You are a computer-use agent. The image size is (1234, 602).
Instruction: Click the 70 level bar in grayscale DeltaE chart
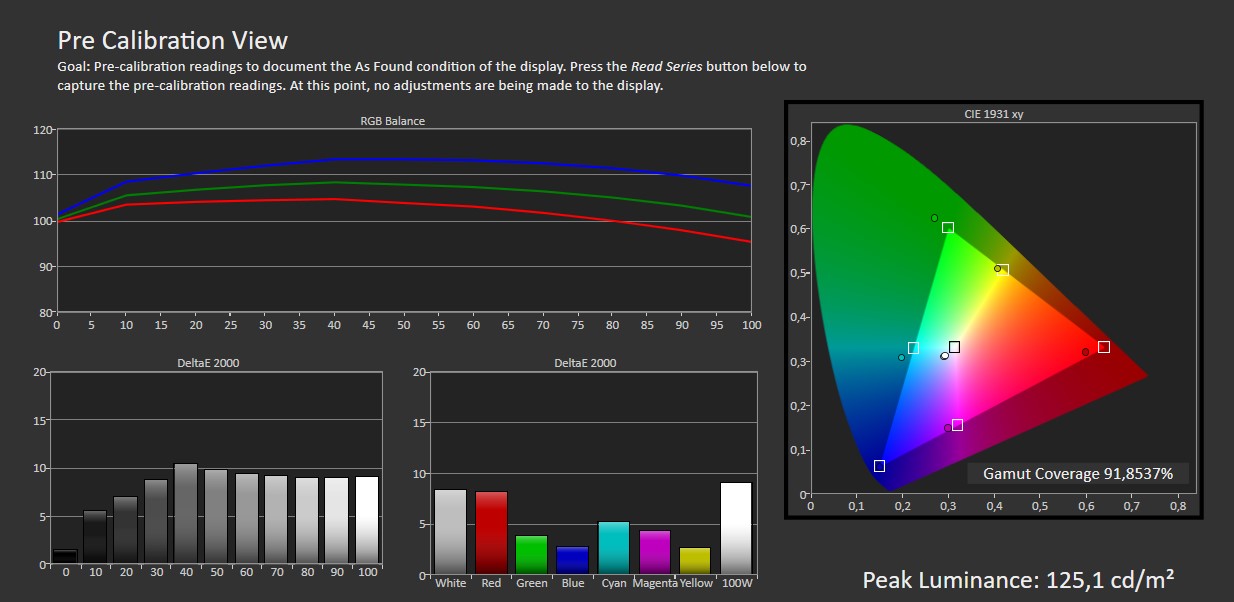click(277, 519)
